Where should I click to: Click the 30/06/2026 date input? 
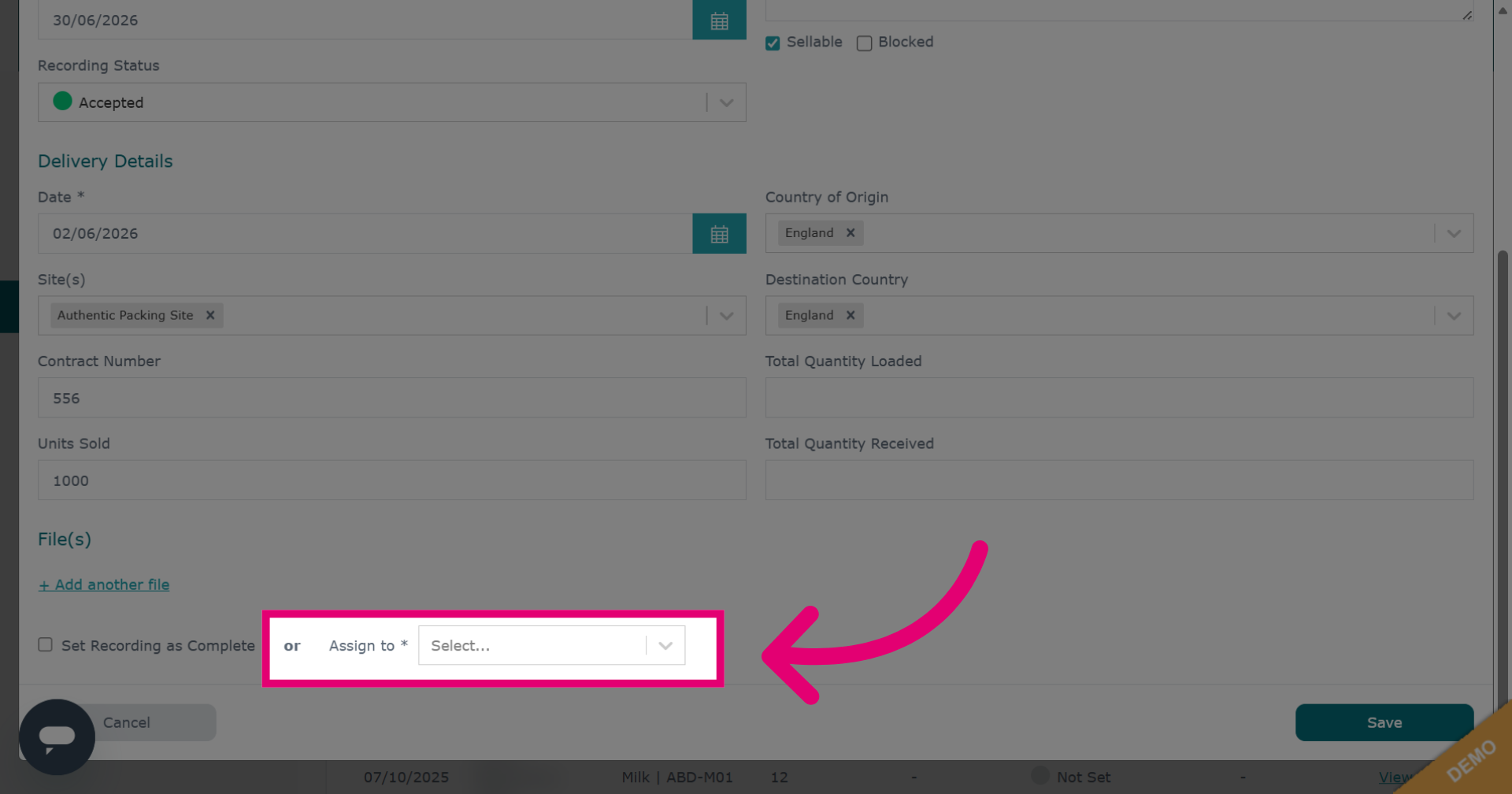365,20
